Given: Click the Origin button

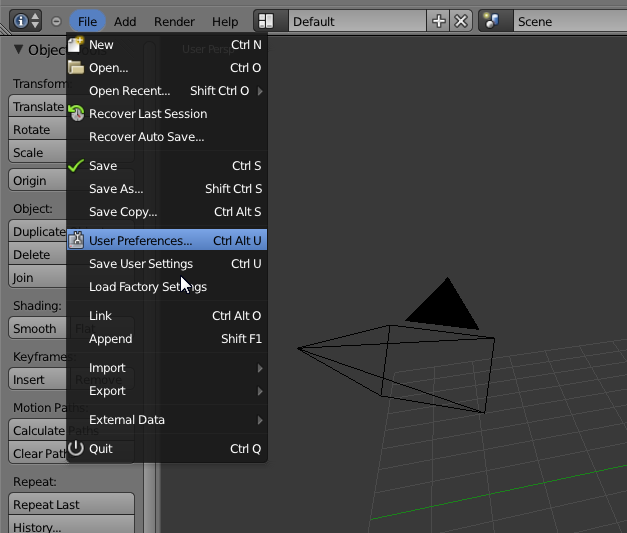Looking at the screenshot, I should click(38, 180).
